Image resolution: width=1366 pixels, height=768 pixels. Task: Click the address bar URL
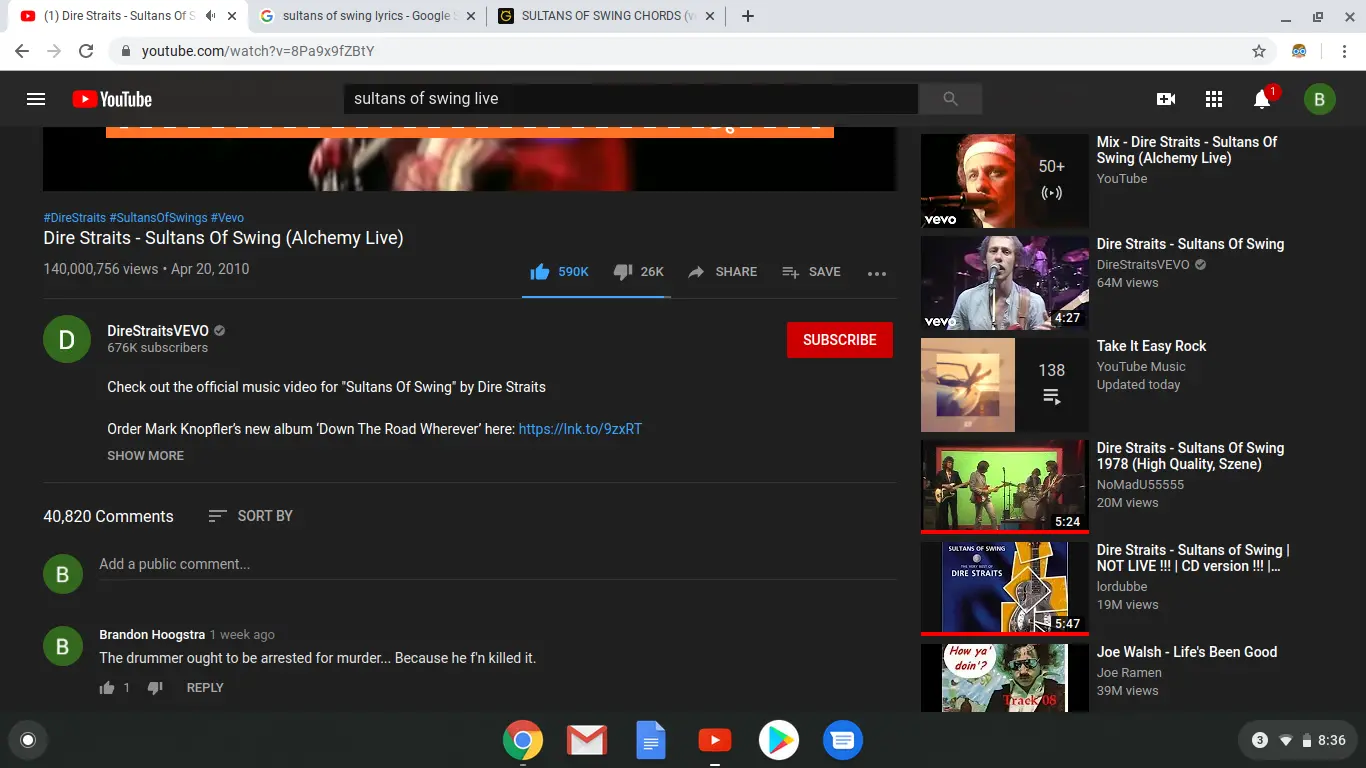pos(258,51)
